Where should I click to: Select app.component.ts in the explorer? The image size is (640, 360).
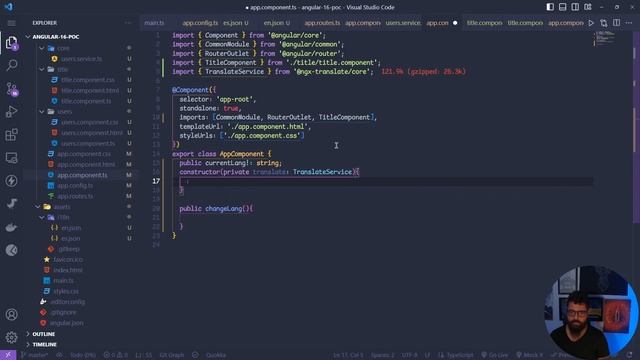pos(82,175)
